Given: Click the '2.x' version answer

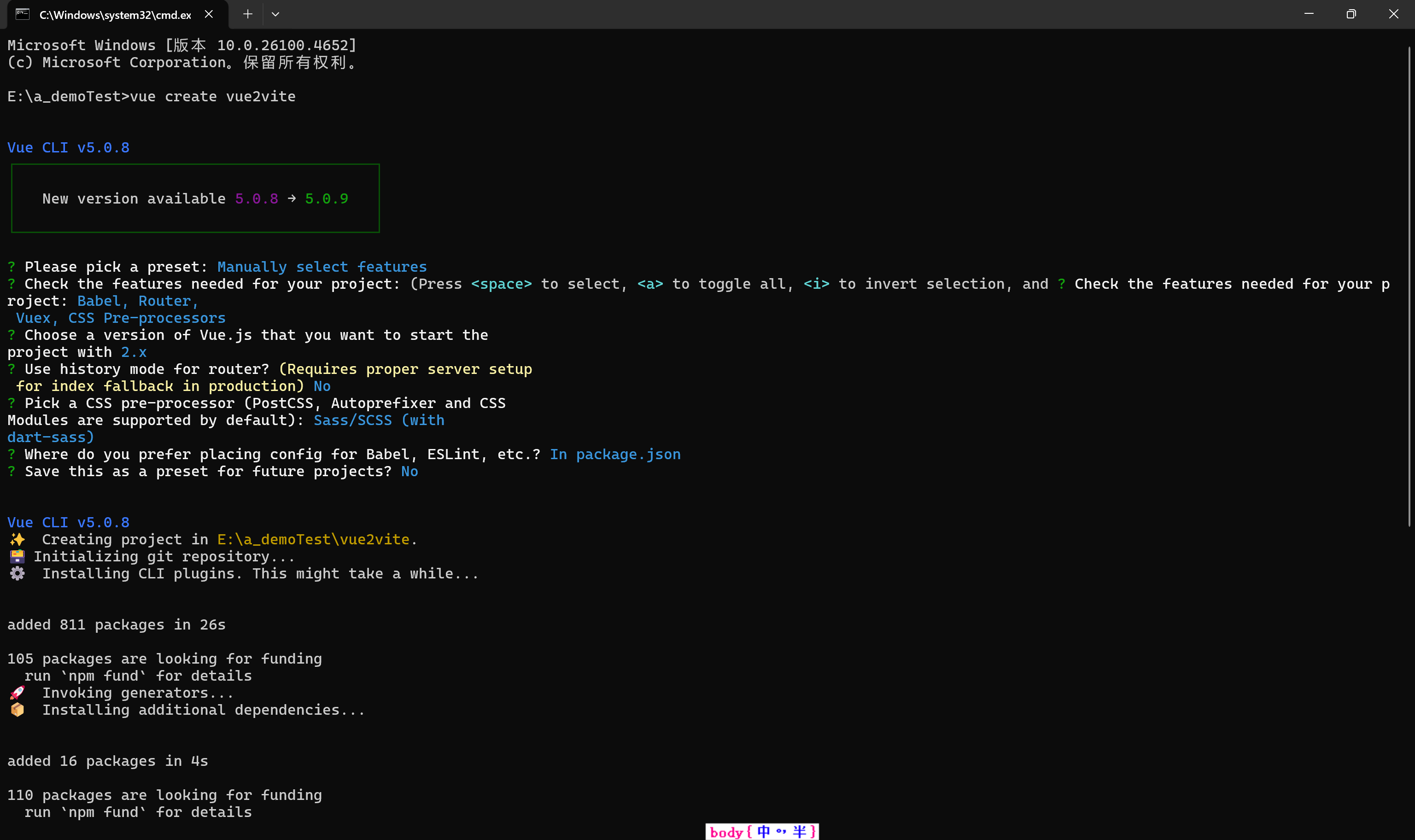Looking at the screenshot, I should point(134,352).
